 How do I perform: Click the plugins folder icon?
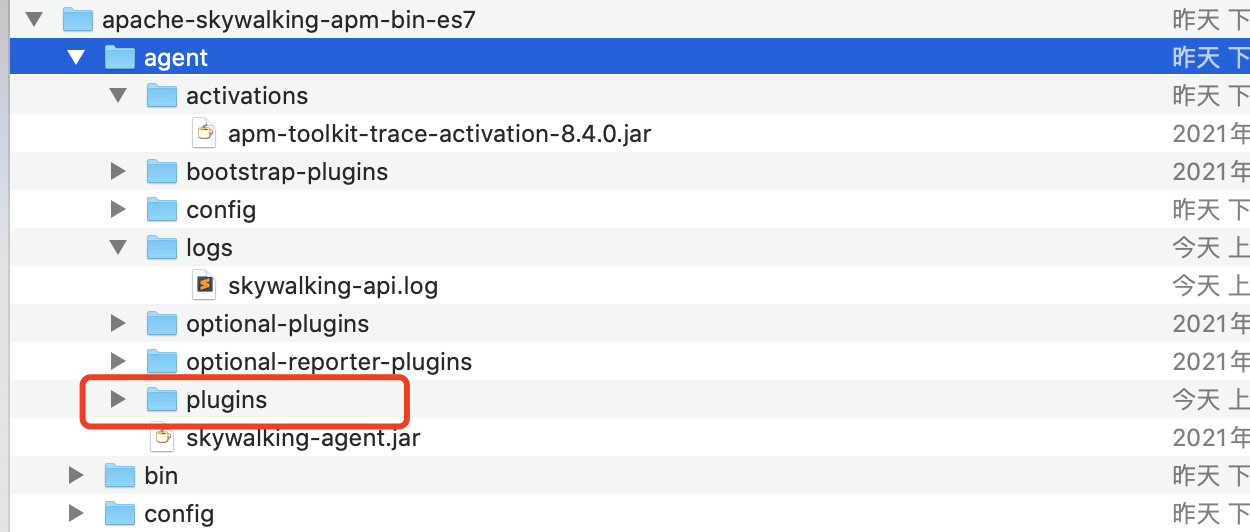161,400
